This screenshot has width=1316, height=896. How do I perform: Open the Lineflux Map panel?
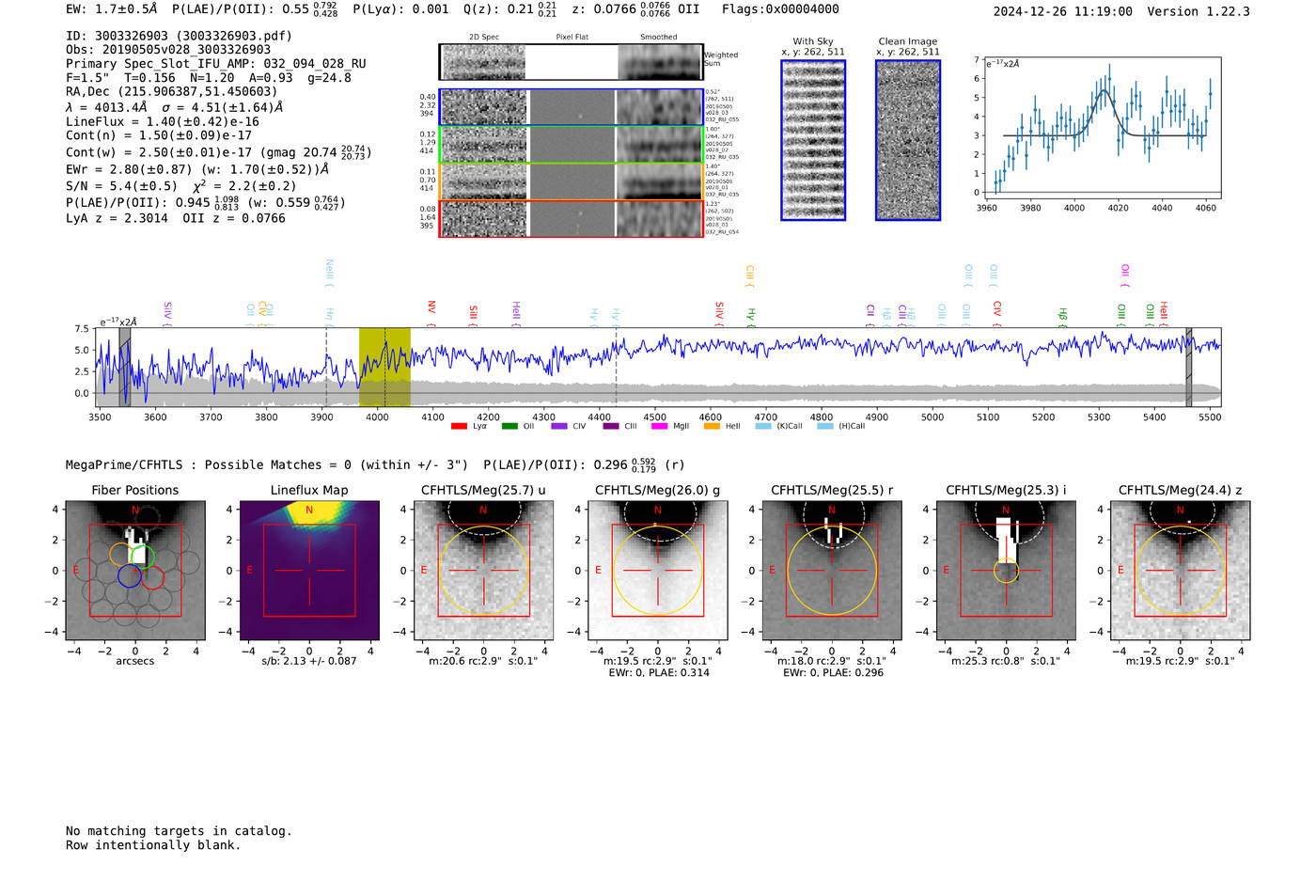click(309, 571)
